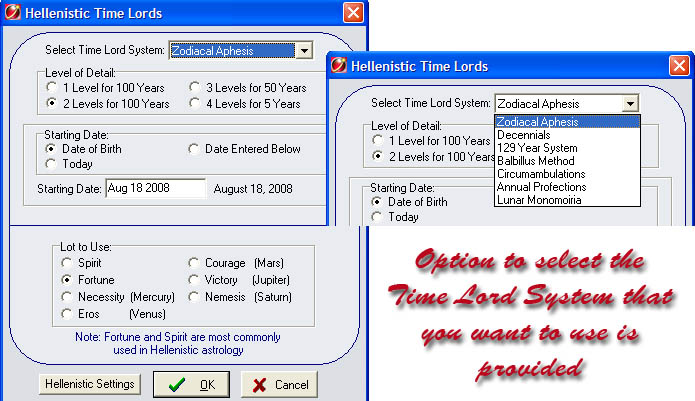Screen dimensions: 695x401
Task: Select Annual Profections option
Action: pyautogui.click(x=540, y=187)
